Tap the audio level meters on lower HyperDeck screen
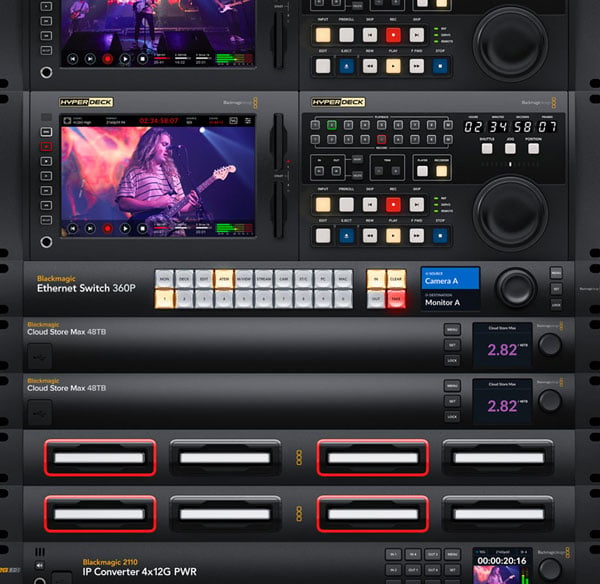Viewport: 600px width, 584px height. 234,229
